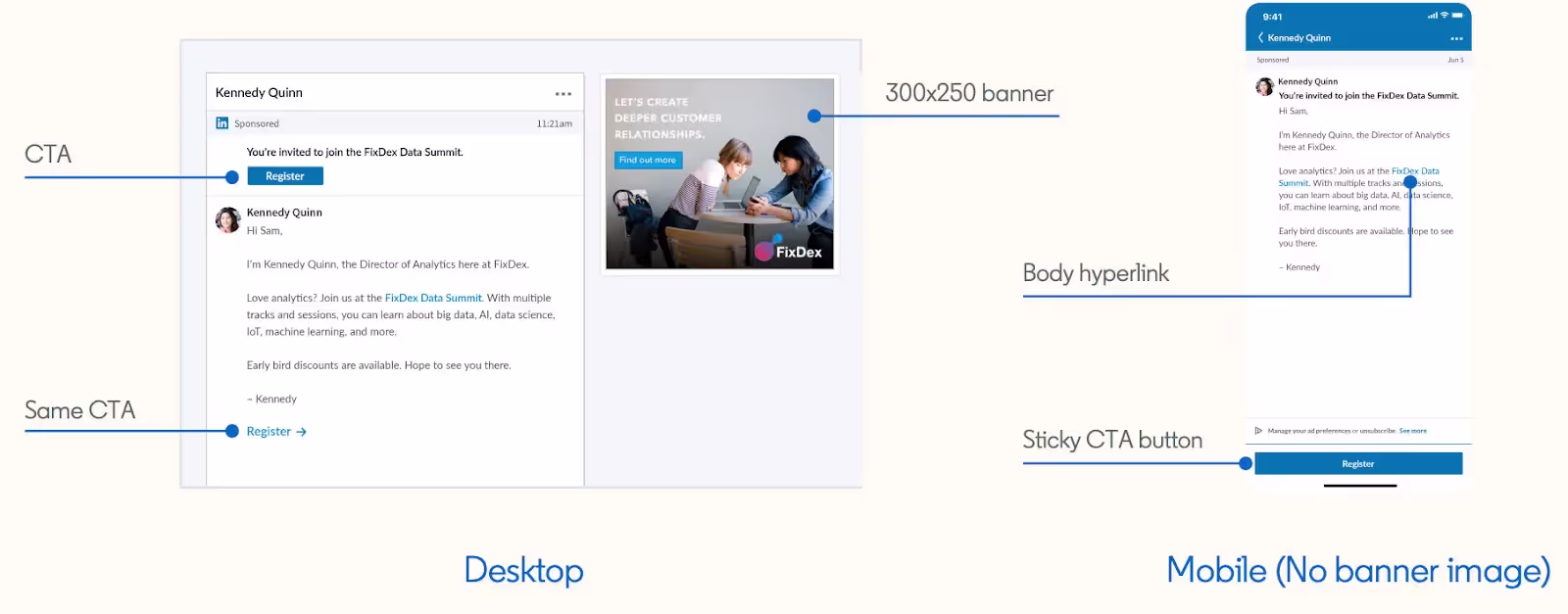
Task: Tap the back chevron in mobile header
Action: [x=1260, y=37]
